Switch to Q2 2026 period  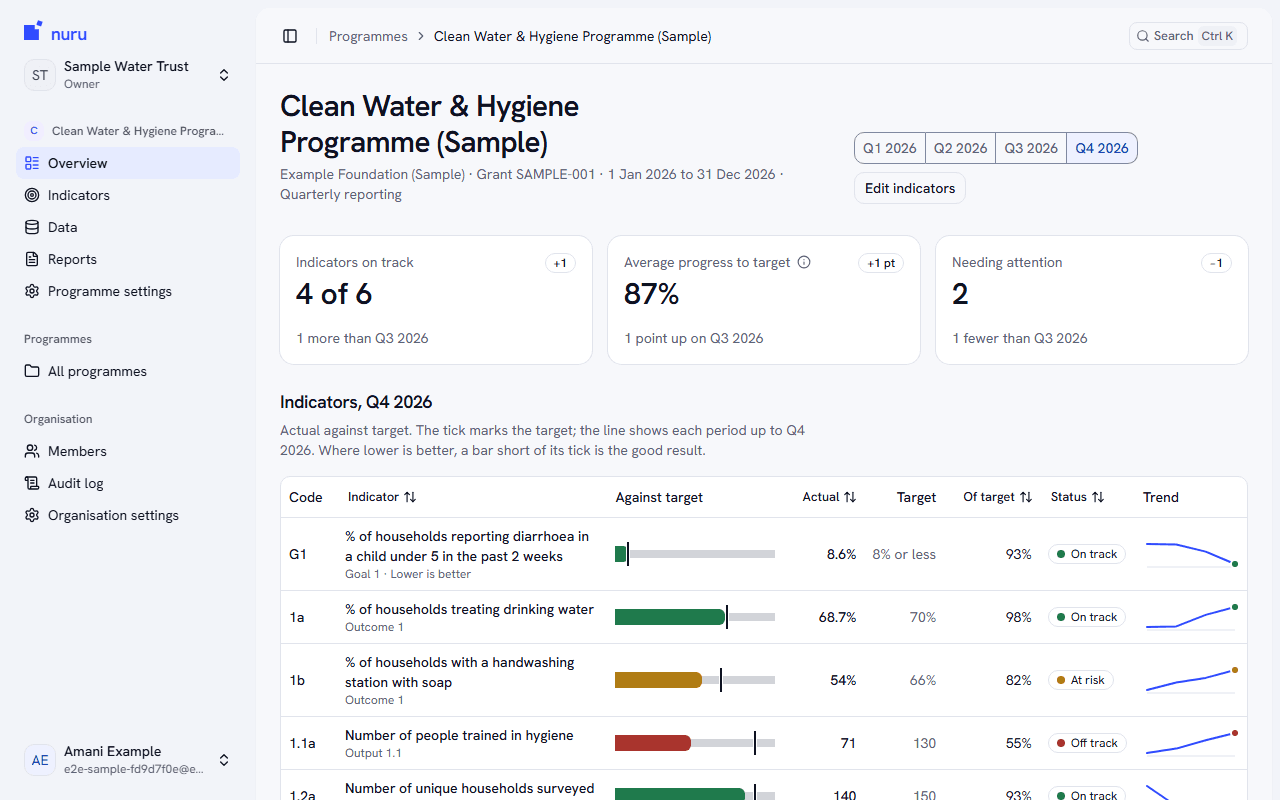point(960,148)
